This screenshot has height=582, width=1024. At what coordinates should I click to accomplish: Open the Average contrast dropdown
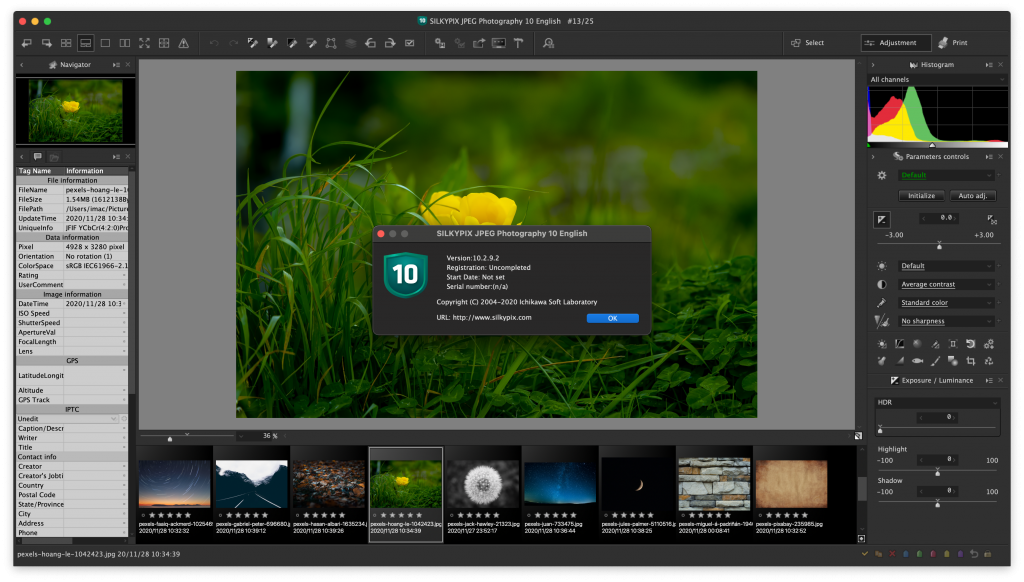946,284
